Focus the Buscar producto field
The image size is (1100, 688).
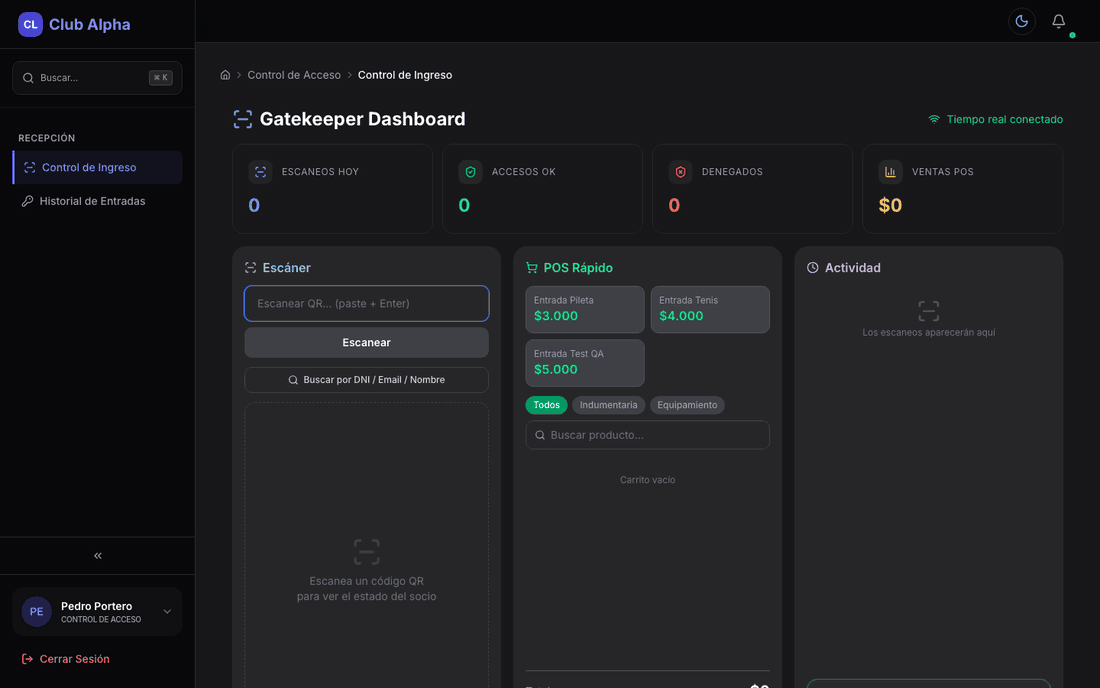click(x=647, y=435)
